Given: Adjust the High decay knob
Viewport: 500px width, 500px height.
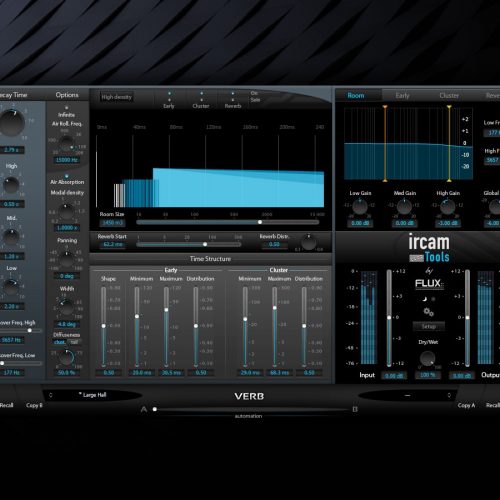Looking at the screenshot, I should click(x=11, y=185).
